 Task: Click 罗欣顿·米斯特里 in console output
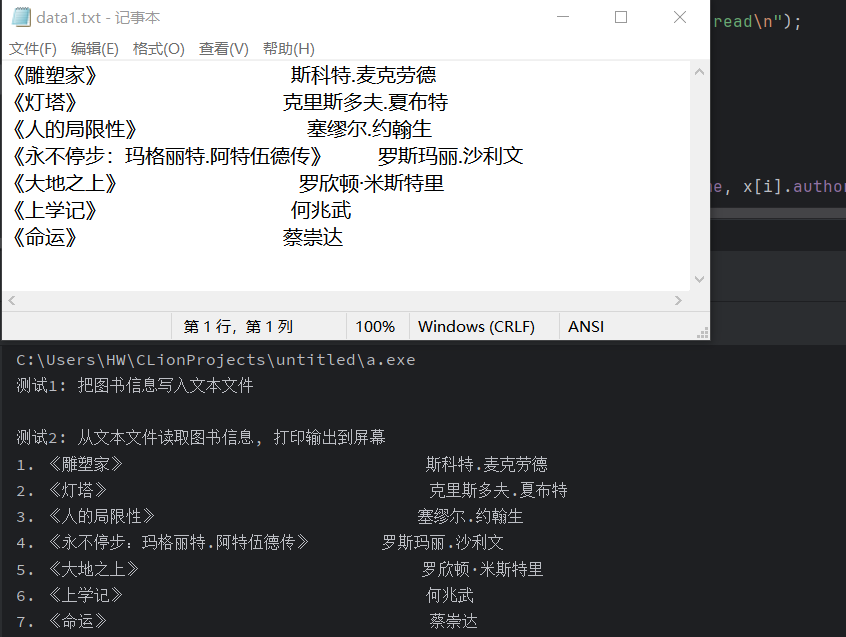(x=482, y=568)
